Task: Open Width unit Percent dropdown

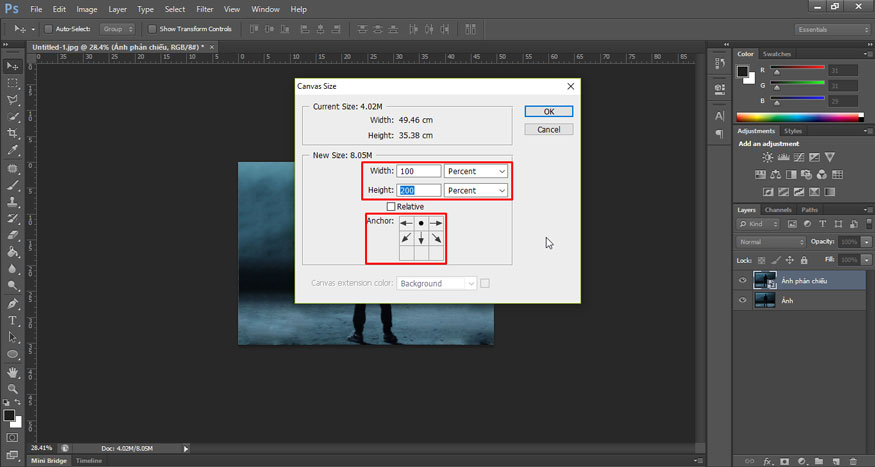Action: click(x=475, y=171)
